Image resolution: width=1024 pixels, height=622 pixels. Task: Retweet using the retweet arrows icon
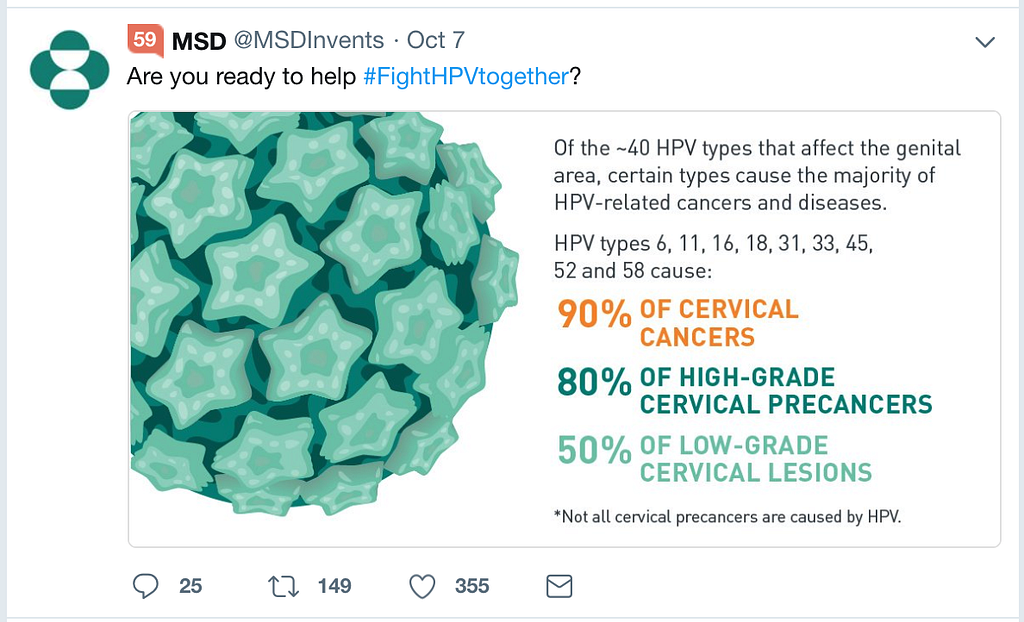pyautogui.click(x=283, y=586)
